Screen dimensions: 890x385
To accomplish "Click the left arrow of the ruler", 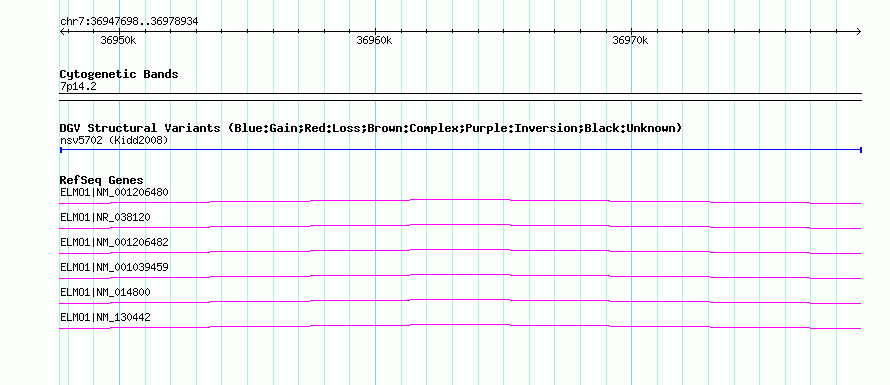I will point(62,32).
